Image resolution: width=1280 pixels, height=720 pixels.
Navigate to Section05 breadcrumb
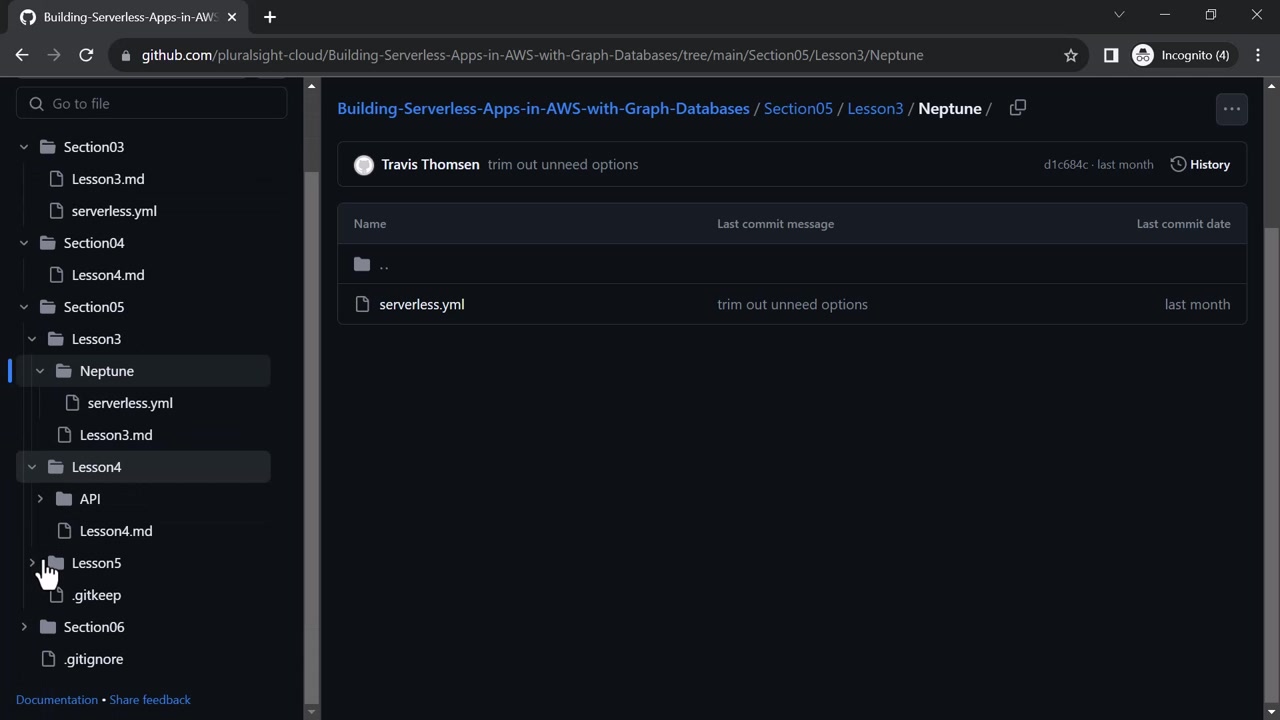(798, 108)
